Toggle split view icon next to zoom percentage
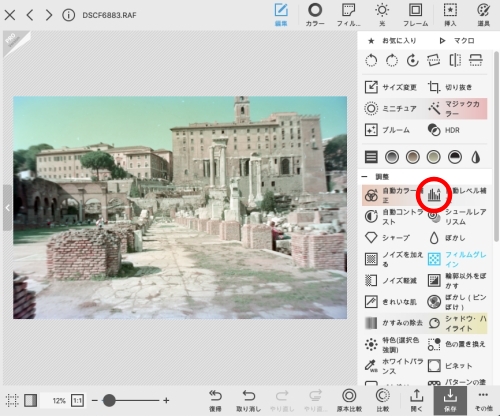 click(30, 400)
